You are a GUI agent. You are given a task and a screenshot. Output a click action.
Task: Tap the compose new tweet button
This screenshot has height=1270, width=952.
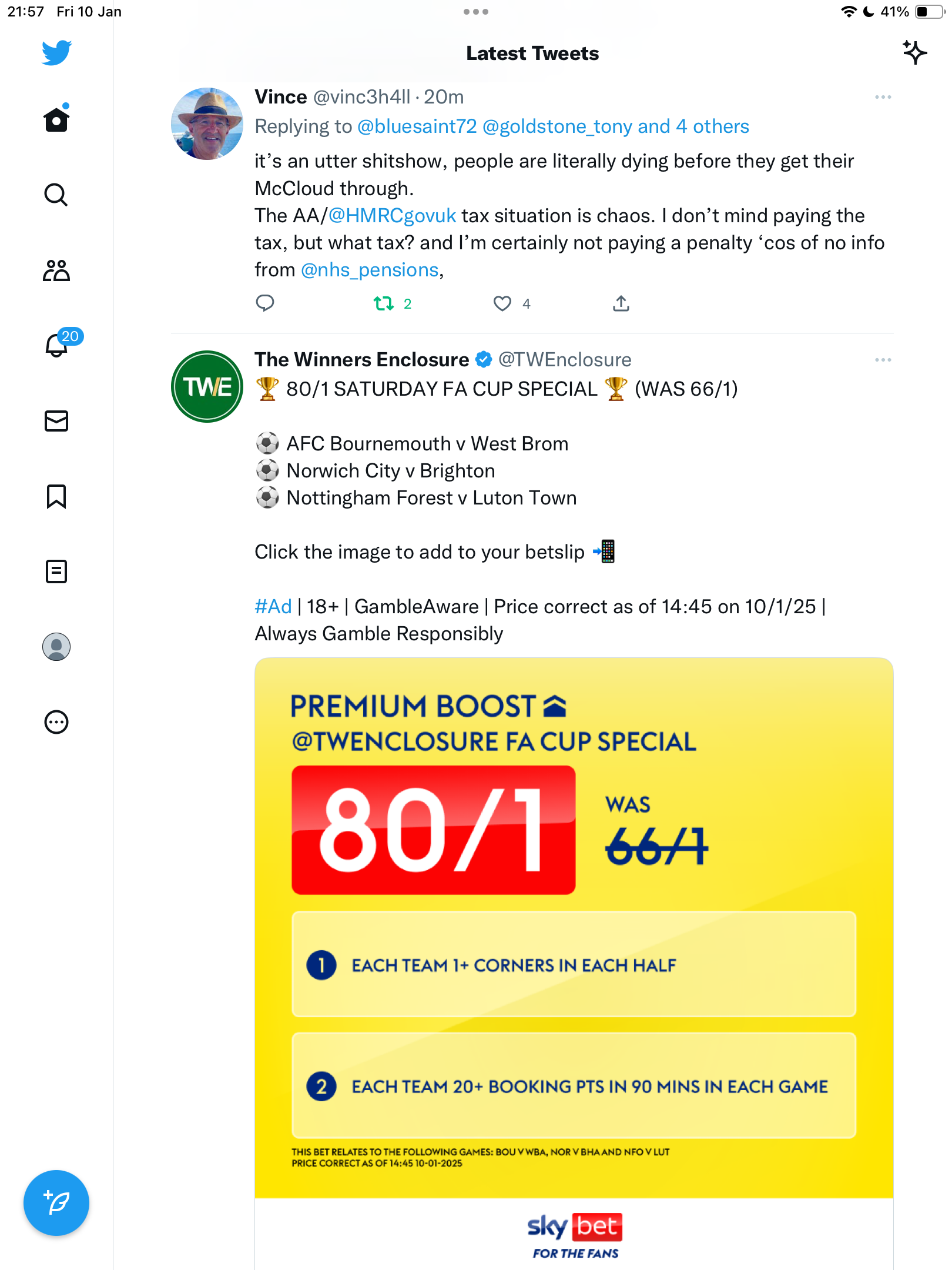56,1203
